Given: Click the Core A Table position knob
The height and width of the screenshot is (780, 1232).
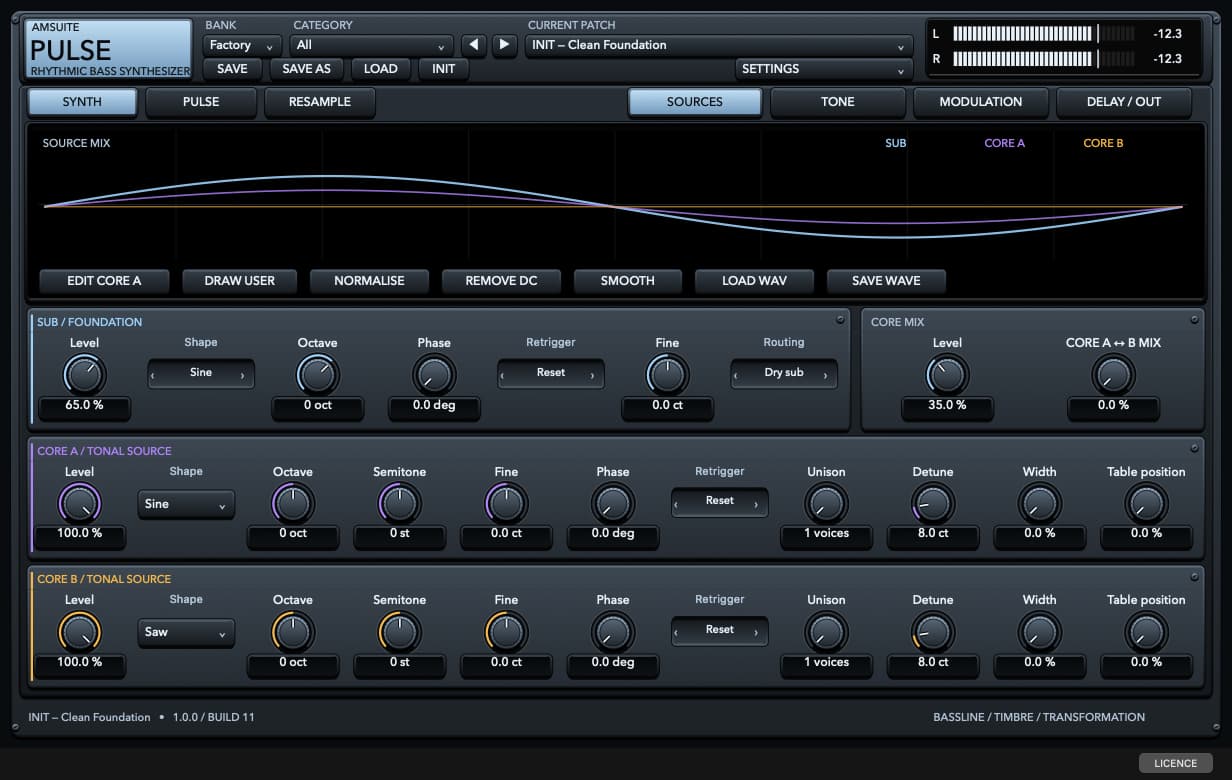Looking at the screenshot, I should pos(1146,503).
